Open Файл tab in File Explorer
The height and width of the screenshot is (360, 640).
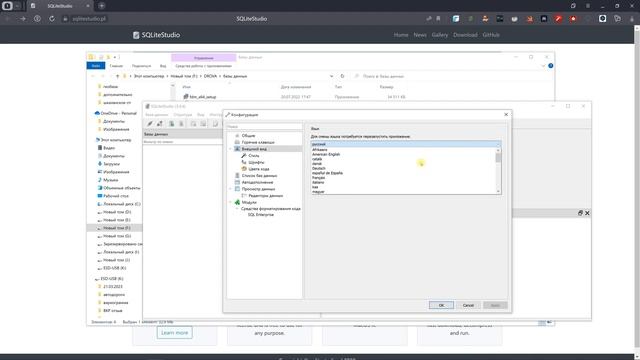coord(96,66)
